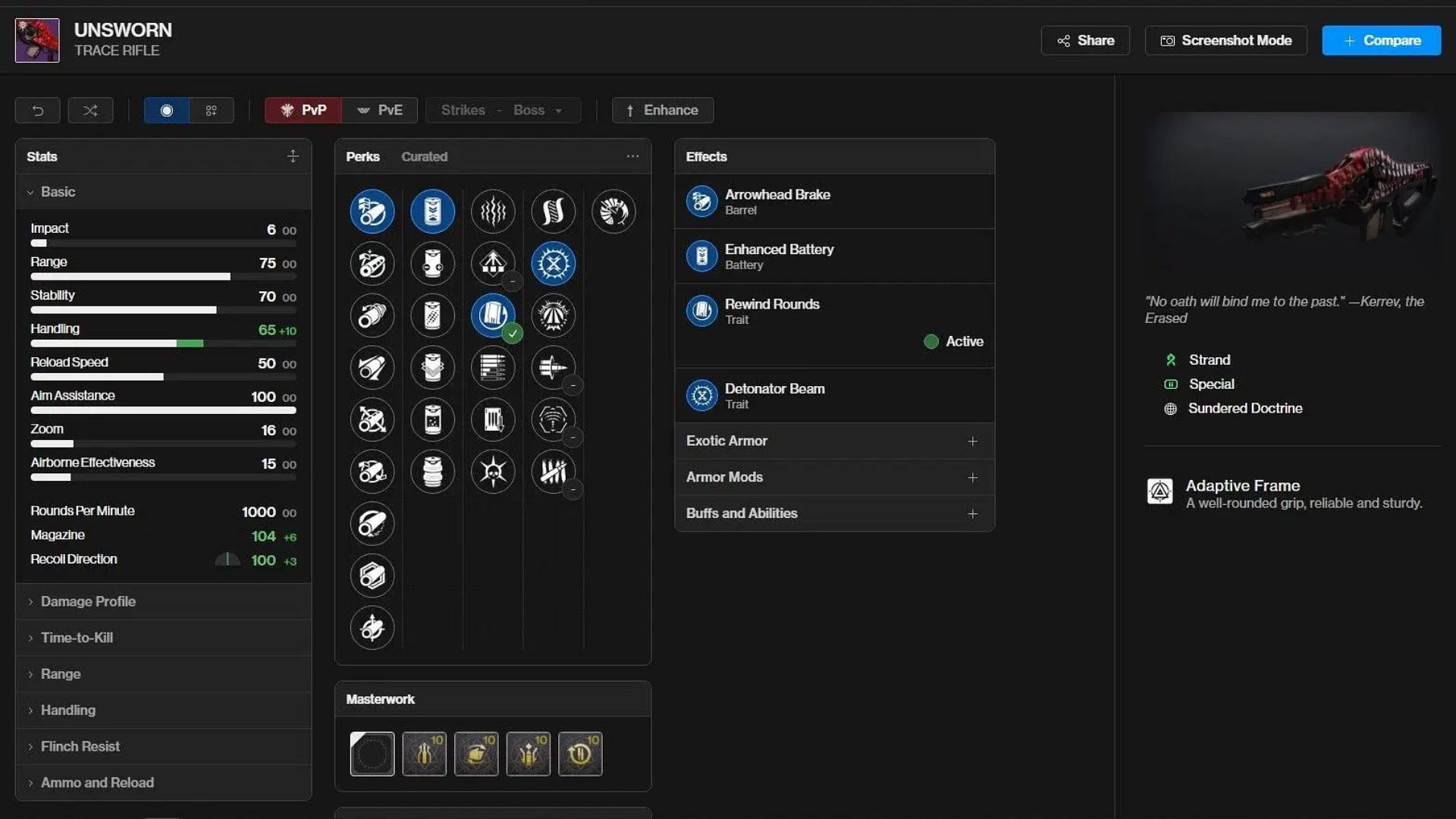Pick the empty masterwork slot
Screen dimensions: 1456x819
pos(372,754)
